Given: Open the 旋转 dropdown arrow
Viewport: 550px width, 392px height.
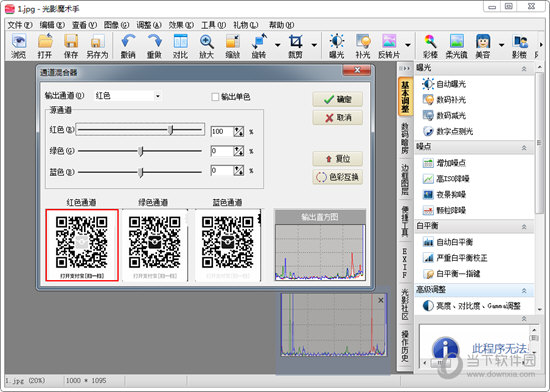Looking at the screenshot, I should (x=277, y=45).
